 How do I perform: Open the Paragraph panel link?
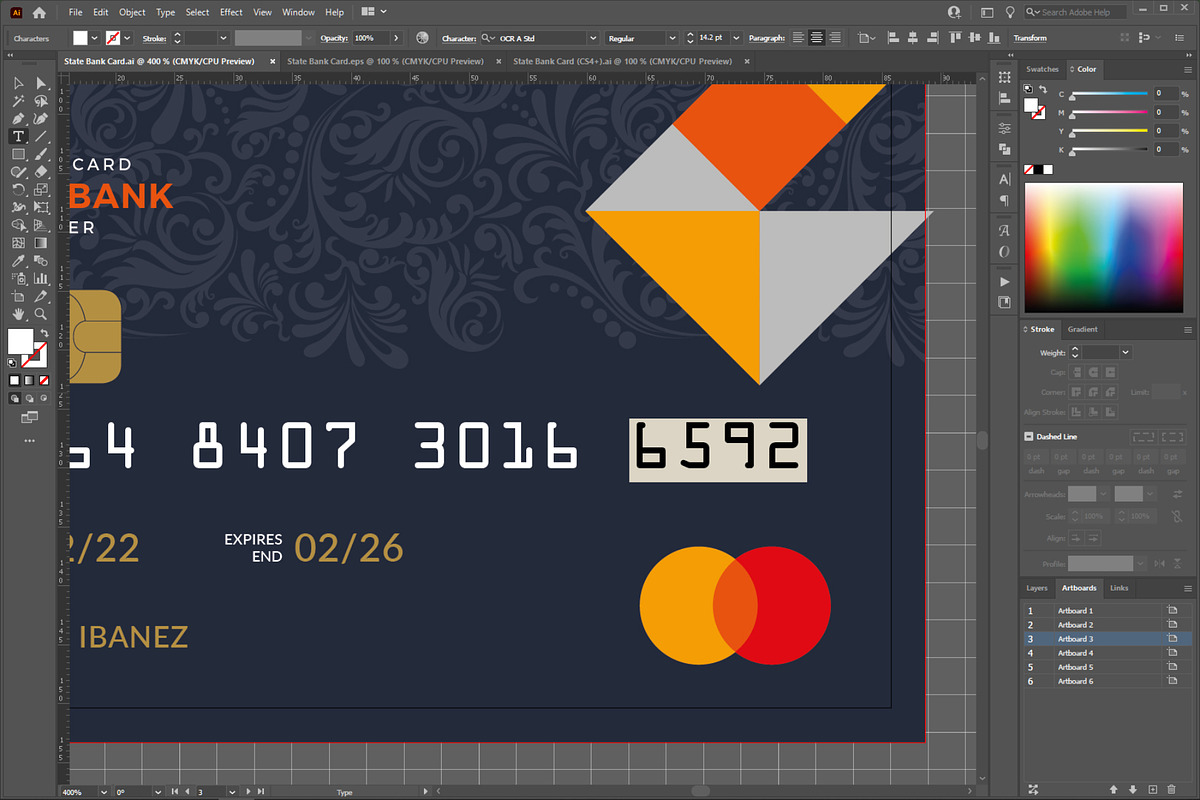click(767, 38)
